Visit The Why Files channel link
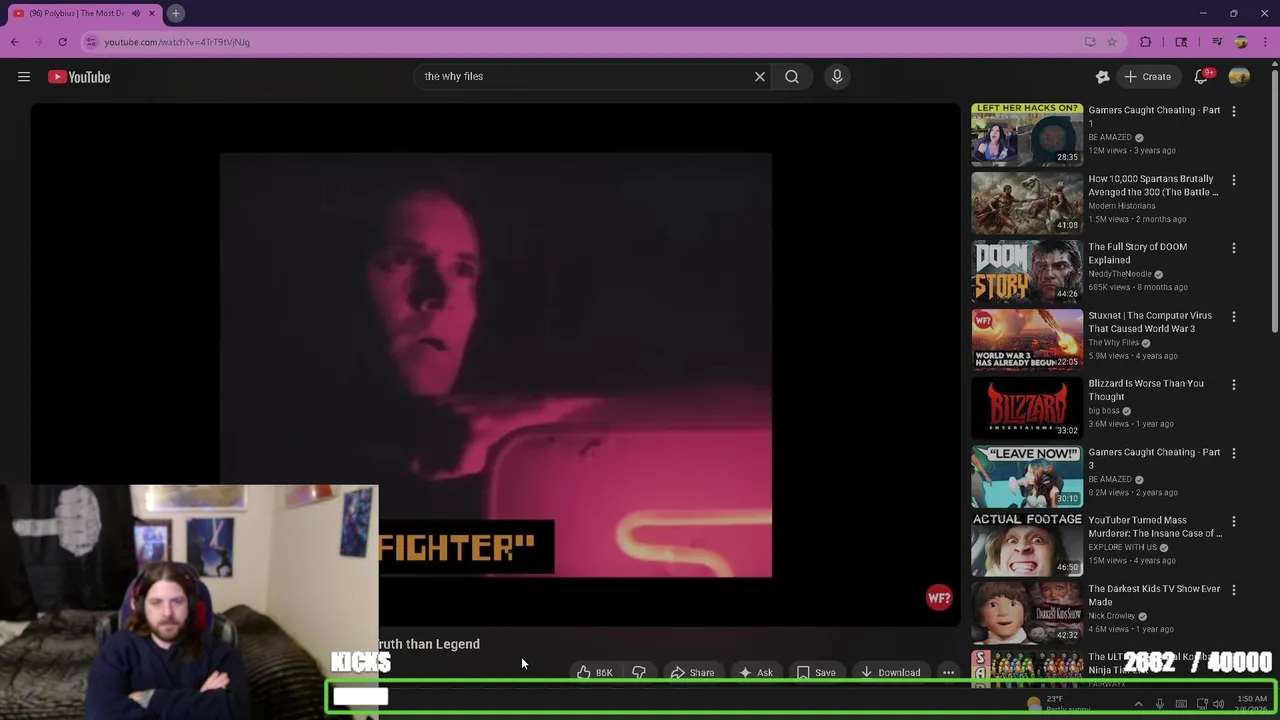 point(1114,343)
